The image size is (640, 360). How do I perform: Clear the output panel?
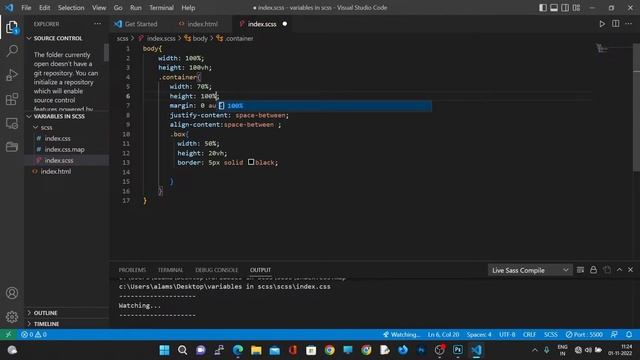click(x=580, y=270)
